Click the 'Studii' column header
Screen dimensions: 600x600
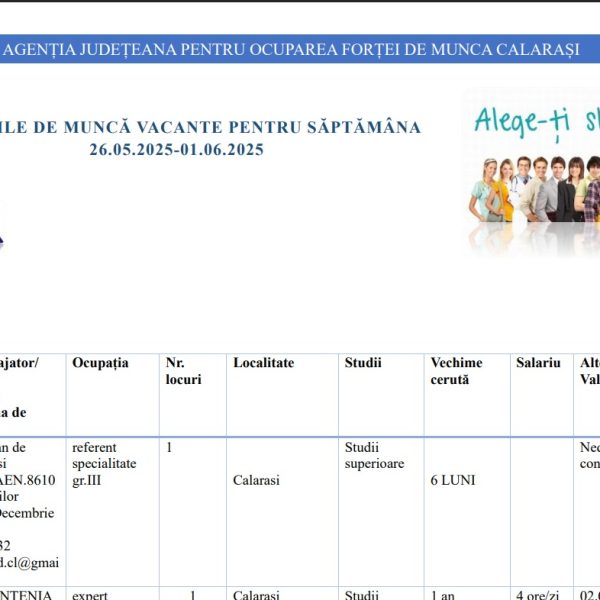(363, 363)
